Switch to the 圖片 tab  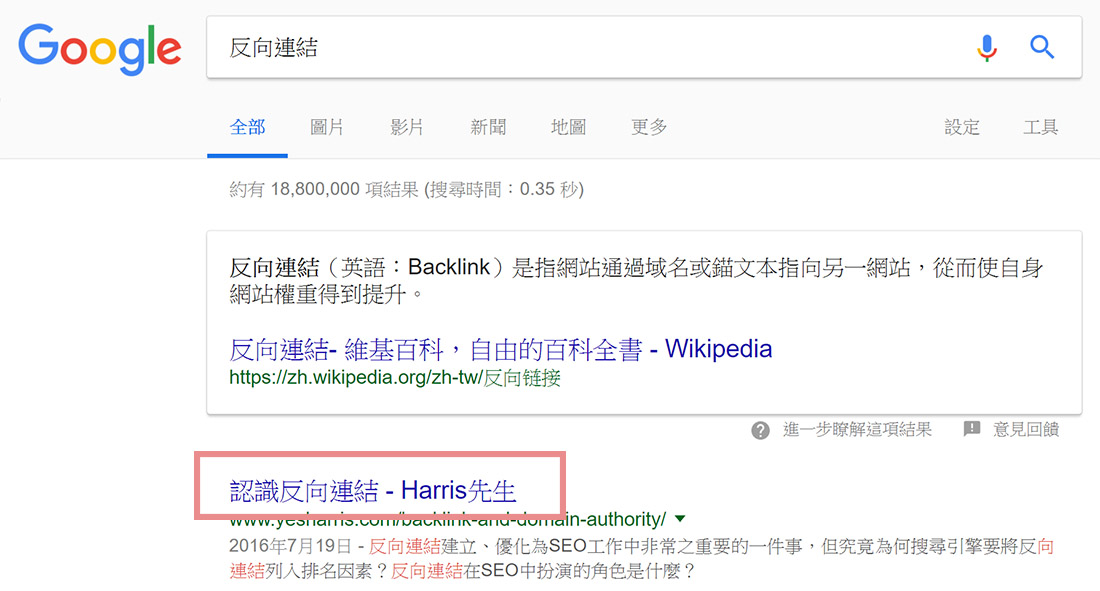pos(327,127)
